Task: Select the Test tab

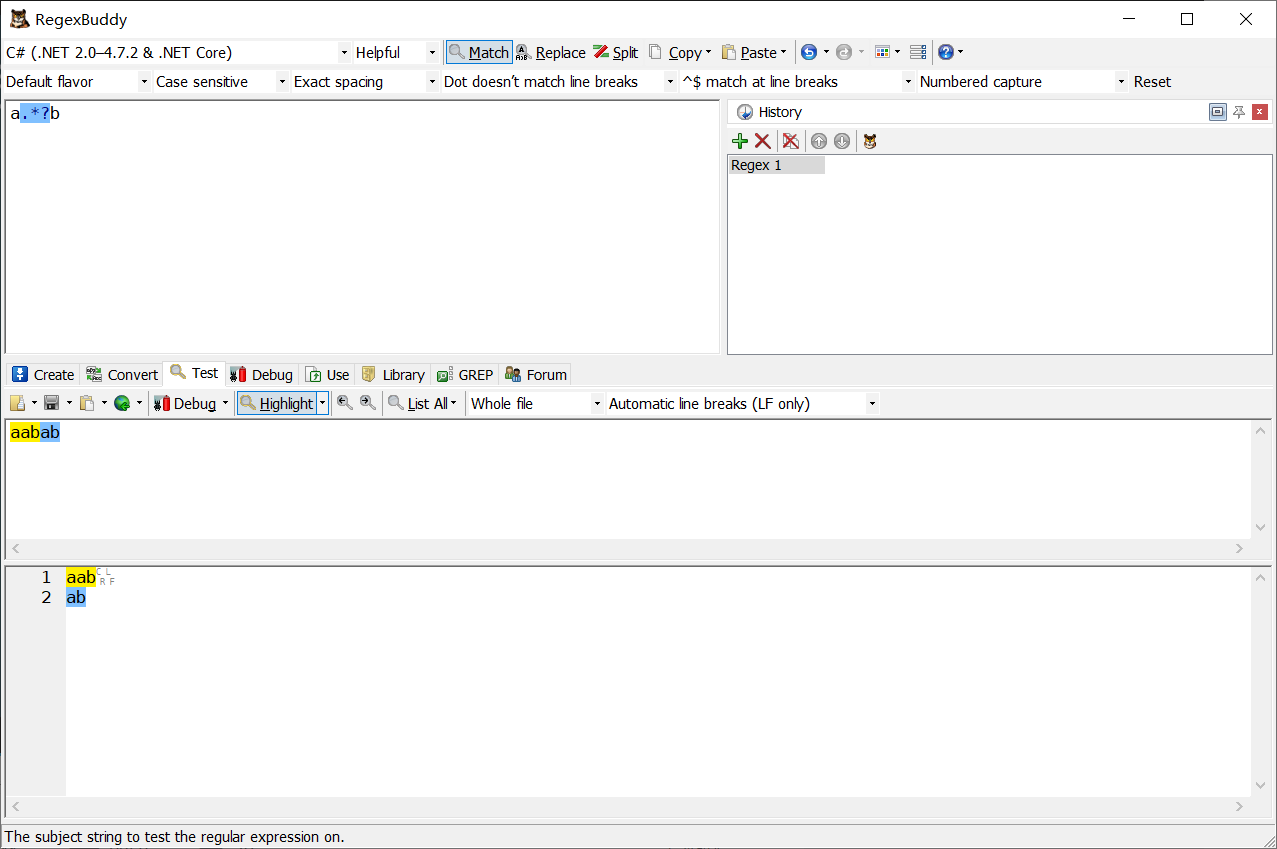Action: (x=194, y=373)
